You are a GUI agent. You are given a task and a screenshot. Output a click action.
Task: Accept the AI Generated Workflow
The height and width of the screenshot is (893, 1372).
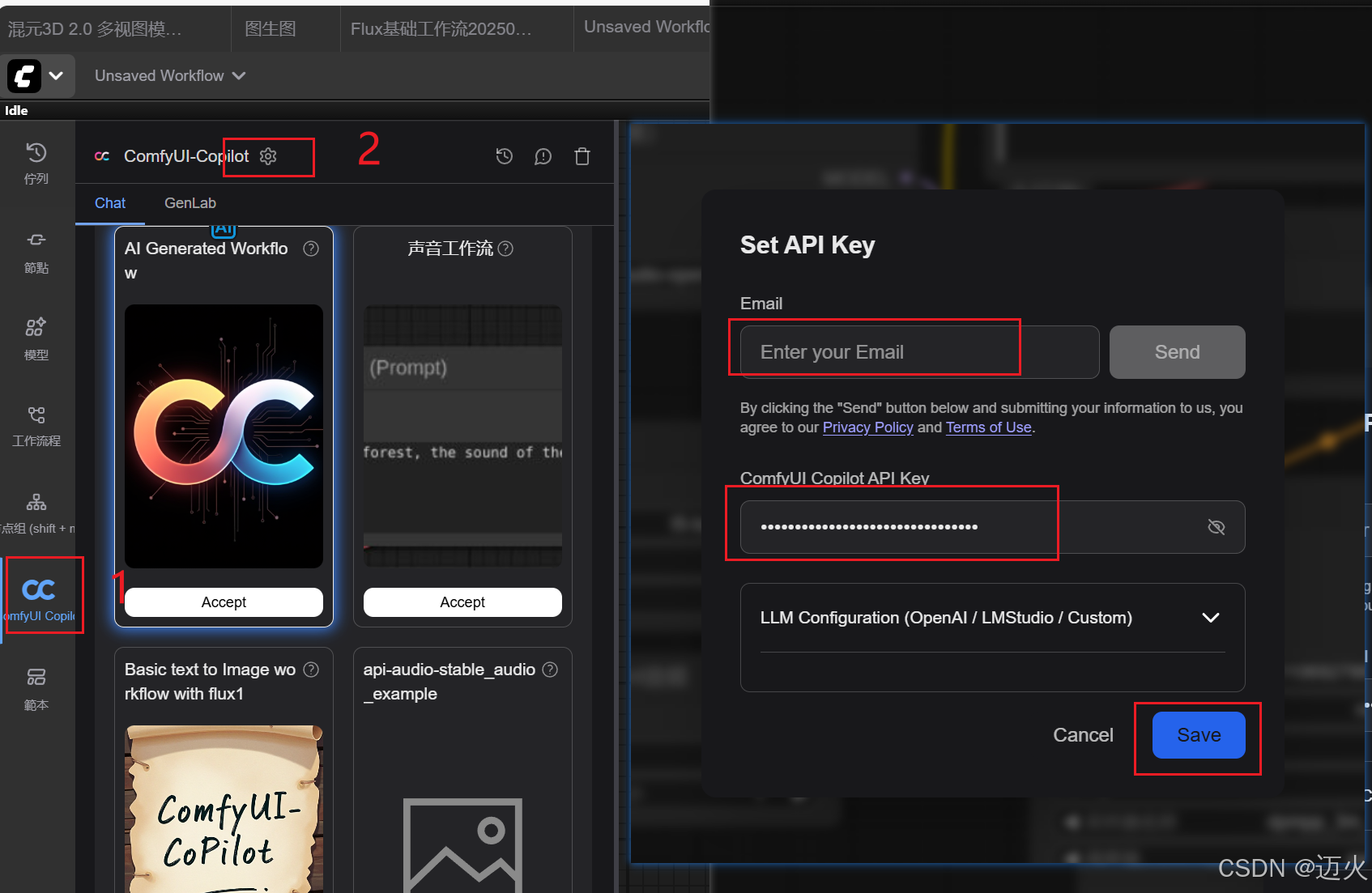click(x=224, y=602)
